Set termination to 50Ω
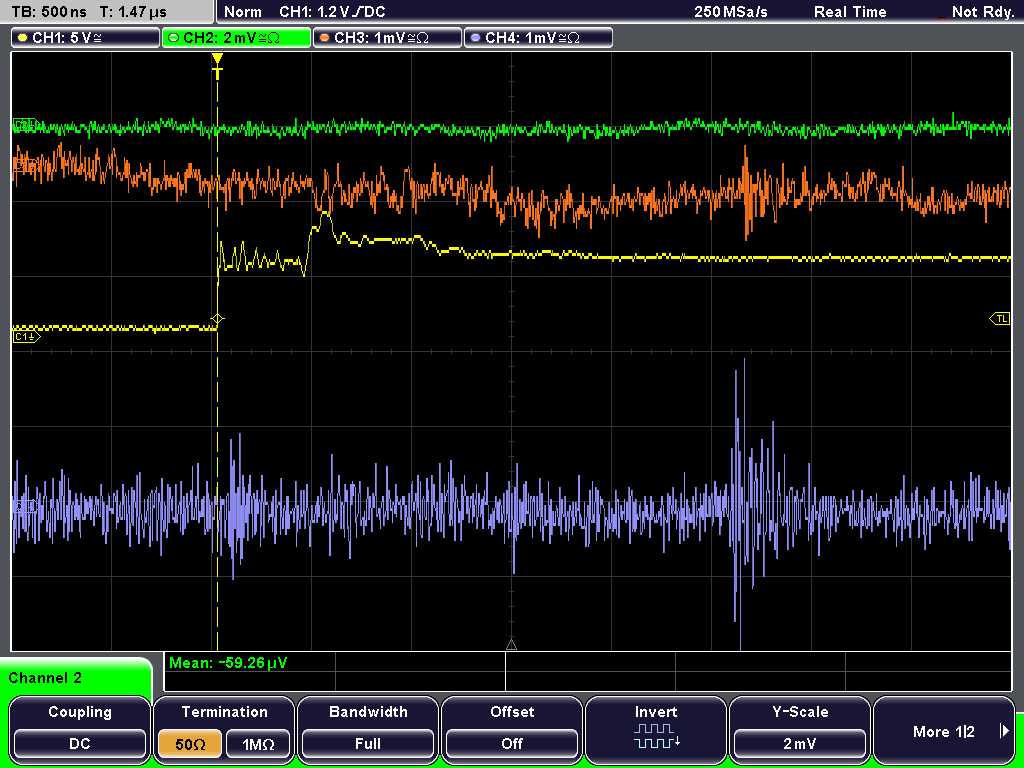Viewport: 1024px width, 768px height. coord(190,744)
